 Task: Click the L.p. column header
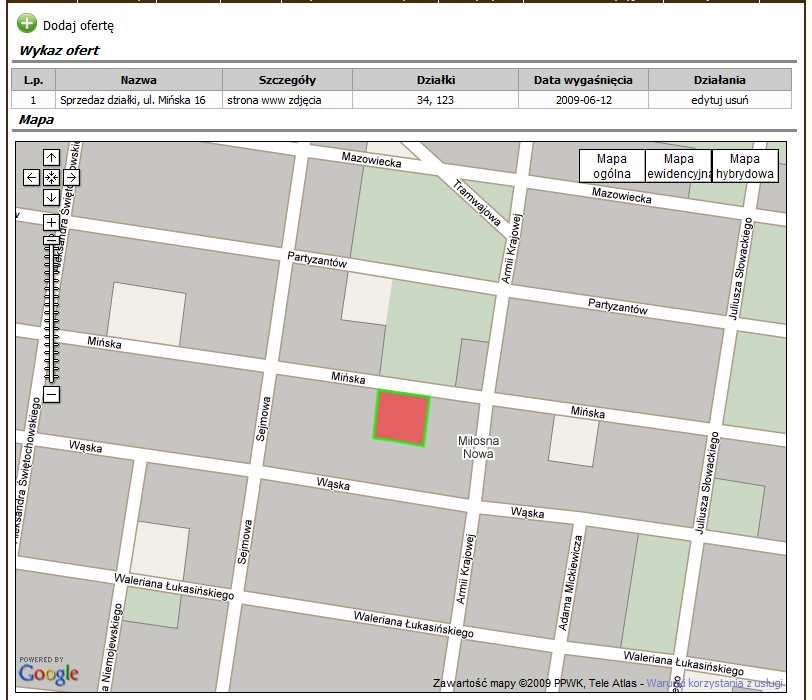point(34,80)
